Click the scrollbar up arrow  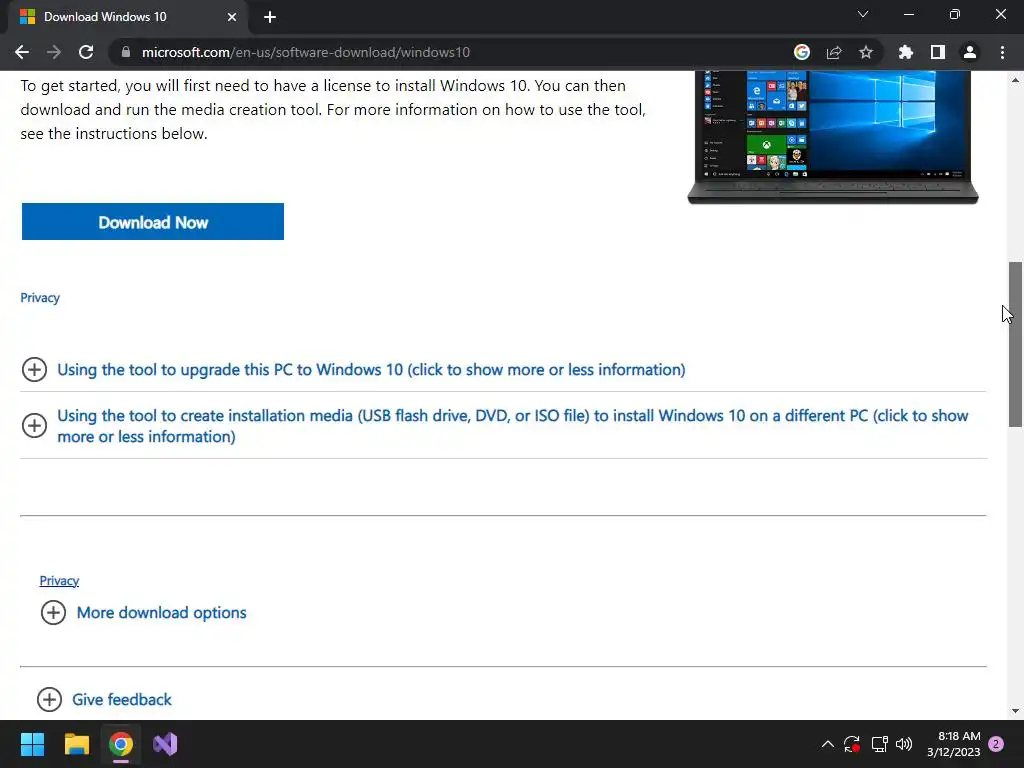[x=1015, y=80]
